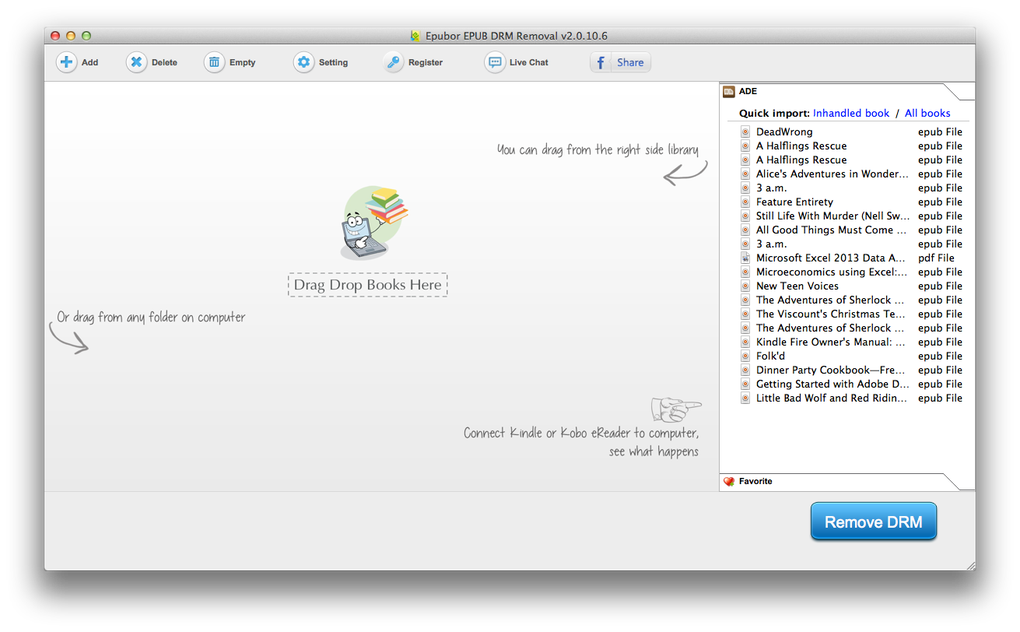Click the Drag Drop Books Here area
The width and height of the screenshot is (1020, 632).
368,285
